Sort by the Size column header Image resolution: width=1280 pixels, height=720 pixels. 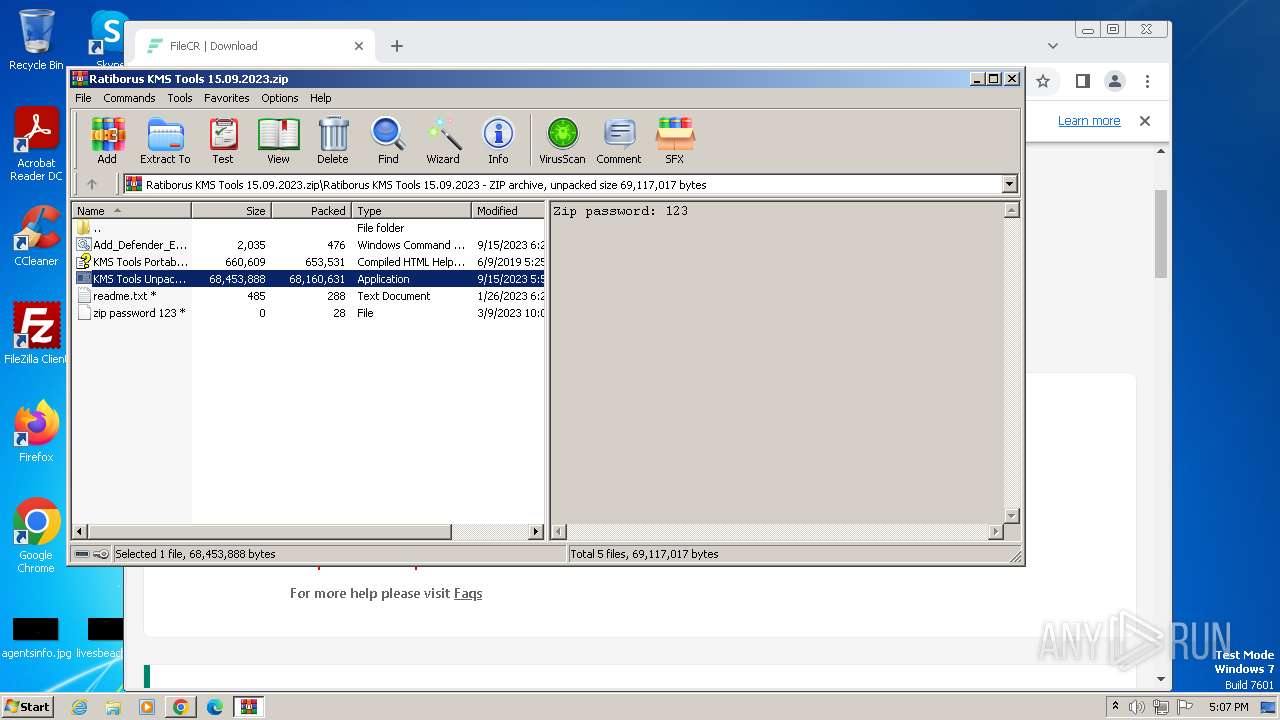231,210
